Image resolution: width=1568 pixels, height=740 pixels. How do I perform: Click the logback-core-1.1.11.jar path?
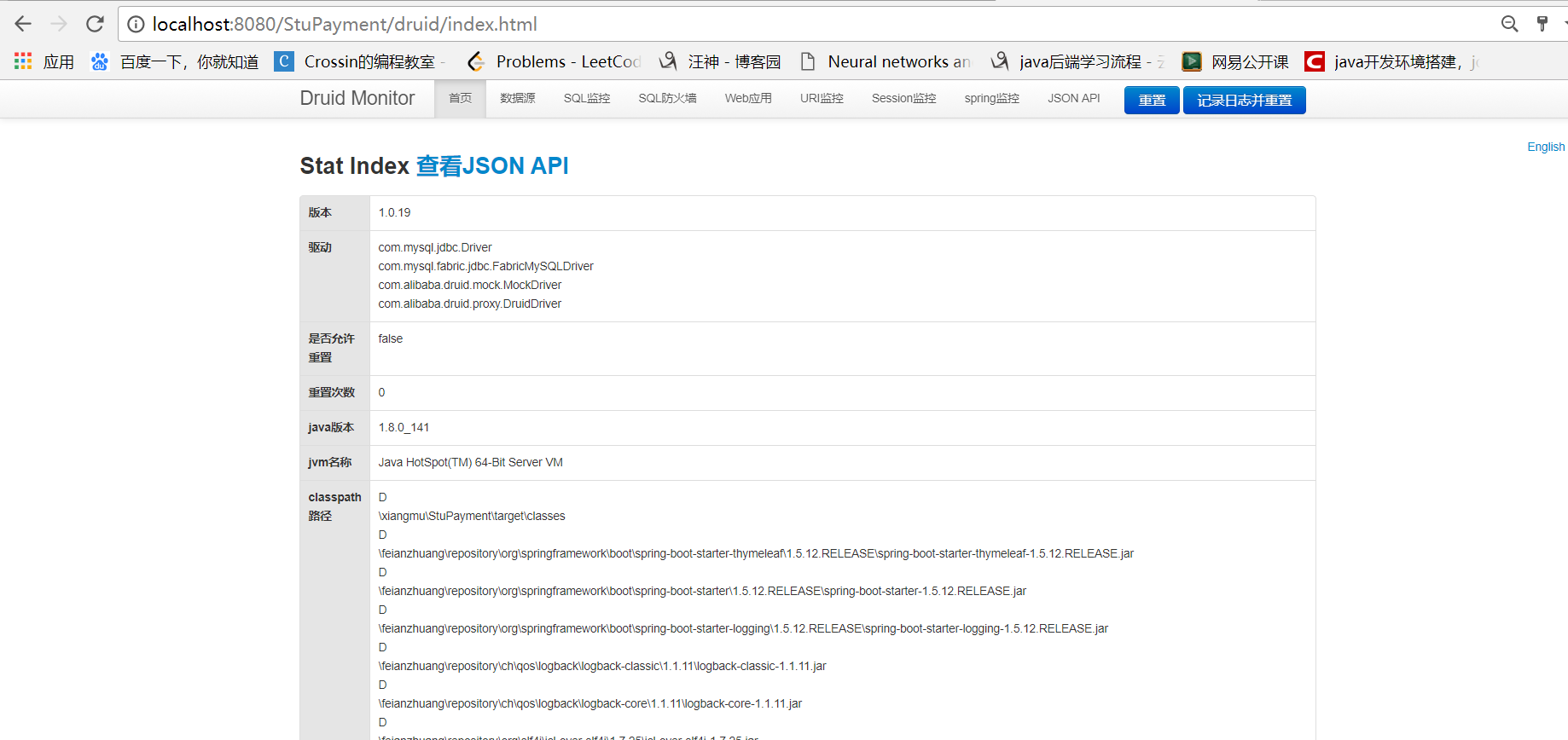(590, 703)
